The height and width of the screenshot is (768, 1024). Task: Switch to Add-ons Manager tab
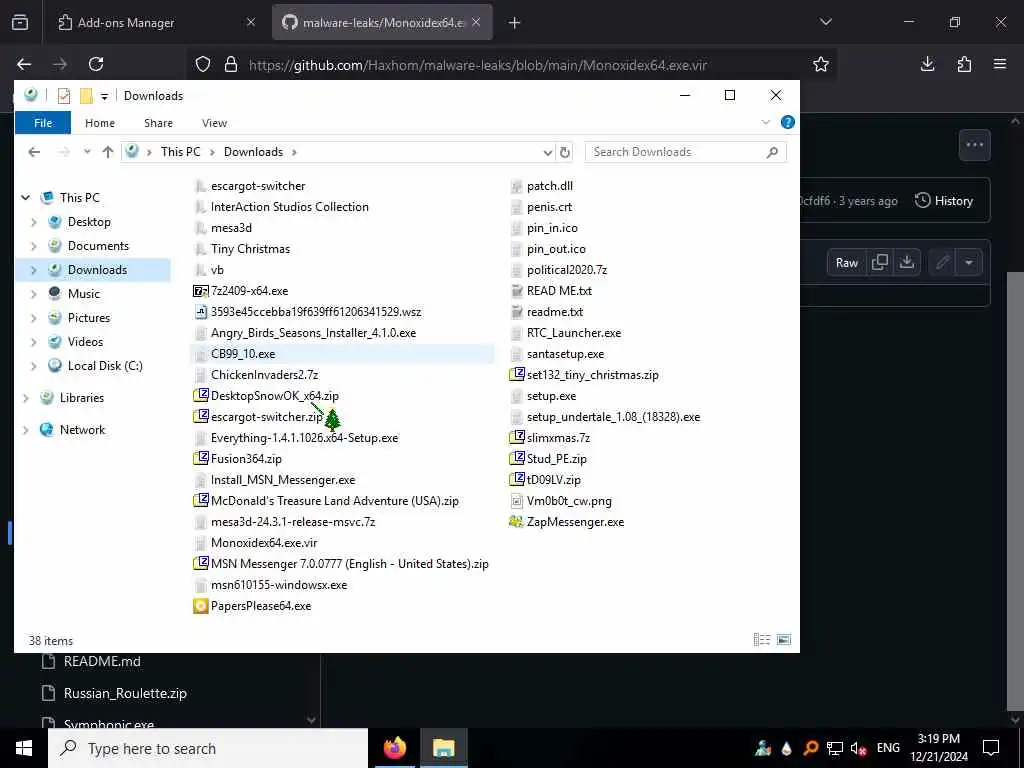click(x=157, y=22)
